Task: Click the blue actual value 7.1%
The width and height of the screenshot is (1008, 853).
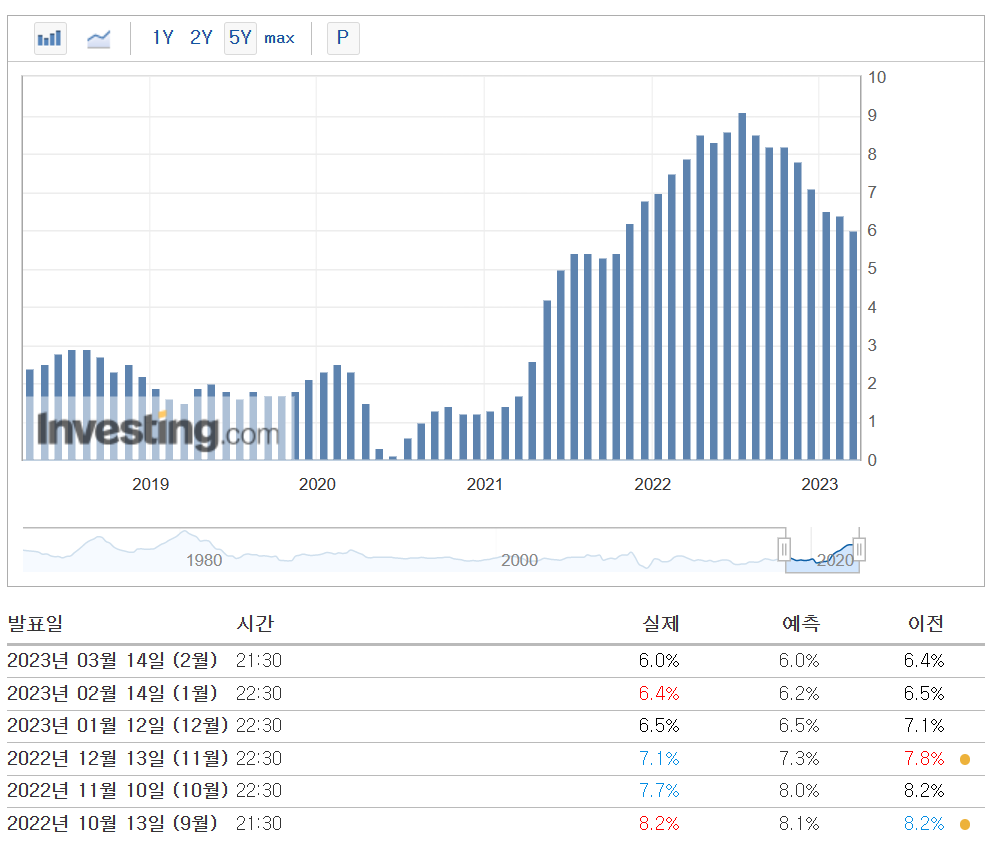Action: click(659, 759)
